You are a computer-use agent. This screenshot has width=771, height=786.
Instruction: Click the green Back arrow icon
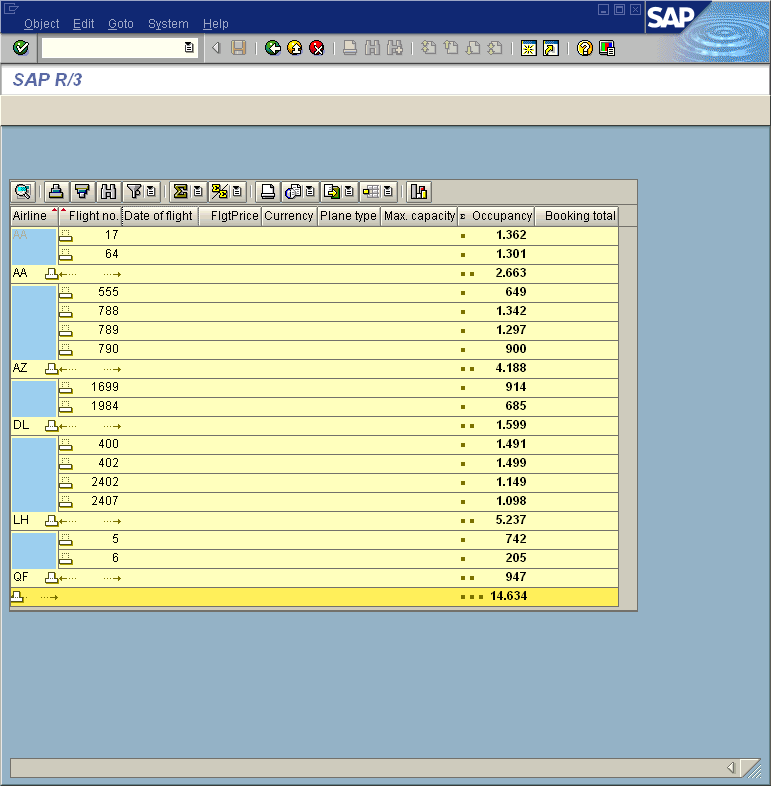pyautogui.click(x=273, y=48)
